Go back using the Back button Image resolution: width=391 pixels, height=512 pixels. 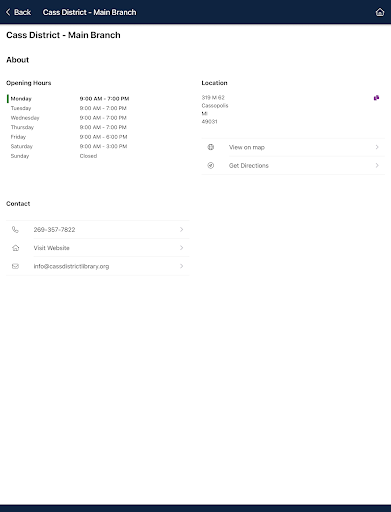[19, 12]
